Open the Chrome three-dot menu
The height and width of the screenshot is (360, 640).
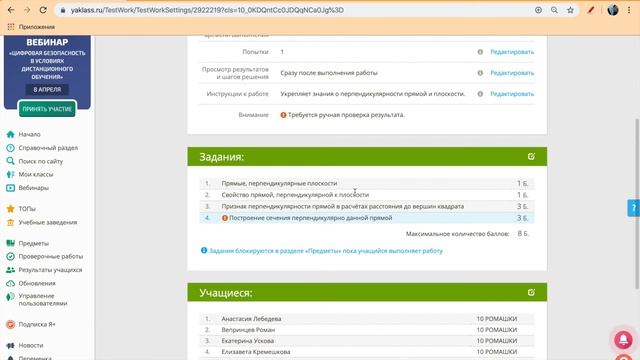(x=629, y=10)
